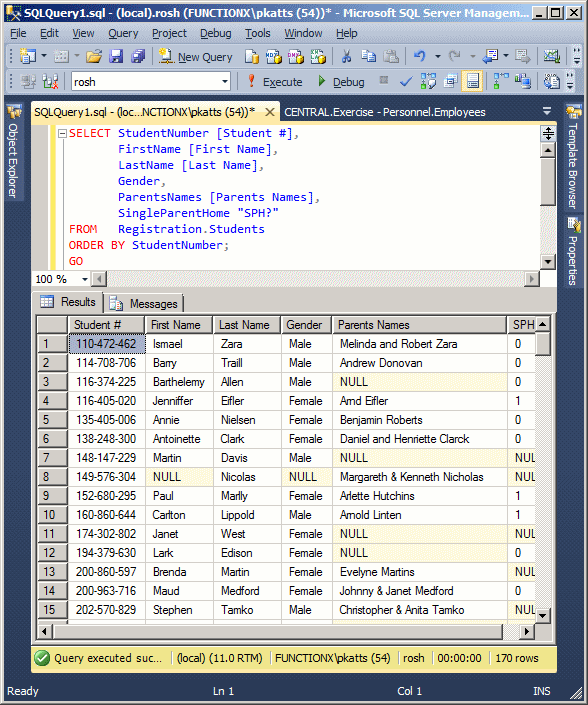Click the query editor vertical scrollbar thumb
The height and width of the screenshot is (705, 588).
click(x=548, y=181)
